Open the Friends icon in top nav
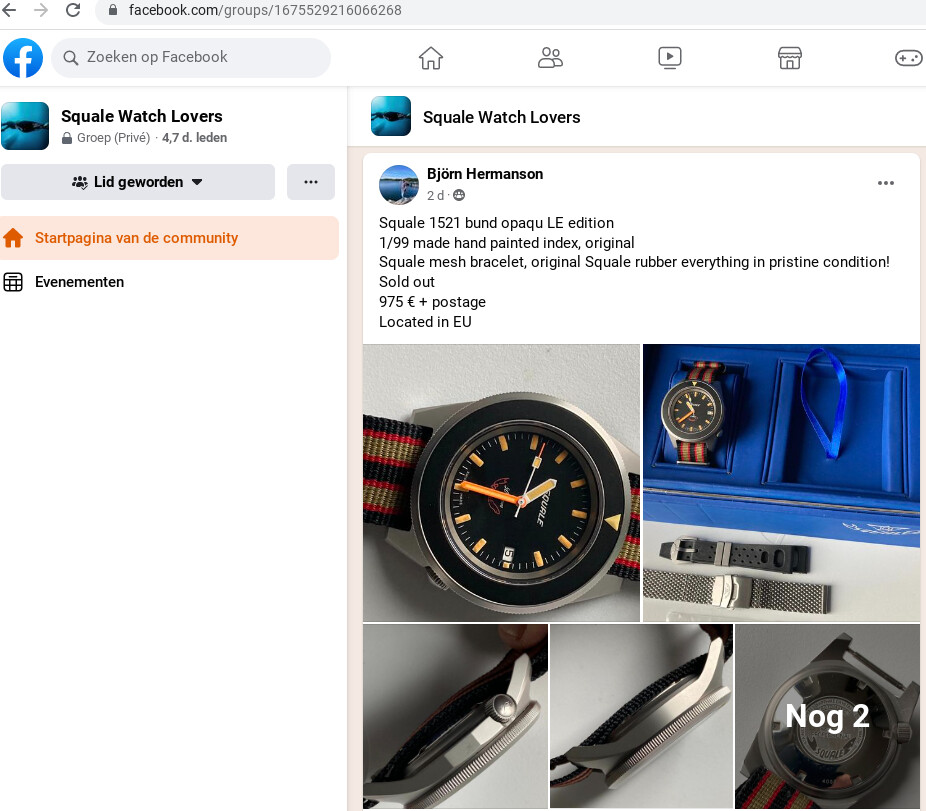The height and width of the screenshot is (811, 926). coord(550,58)
